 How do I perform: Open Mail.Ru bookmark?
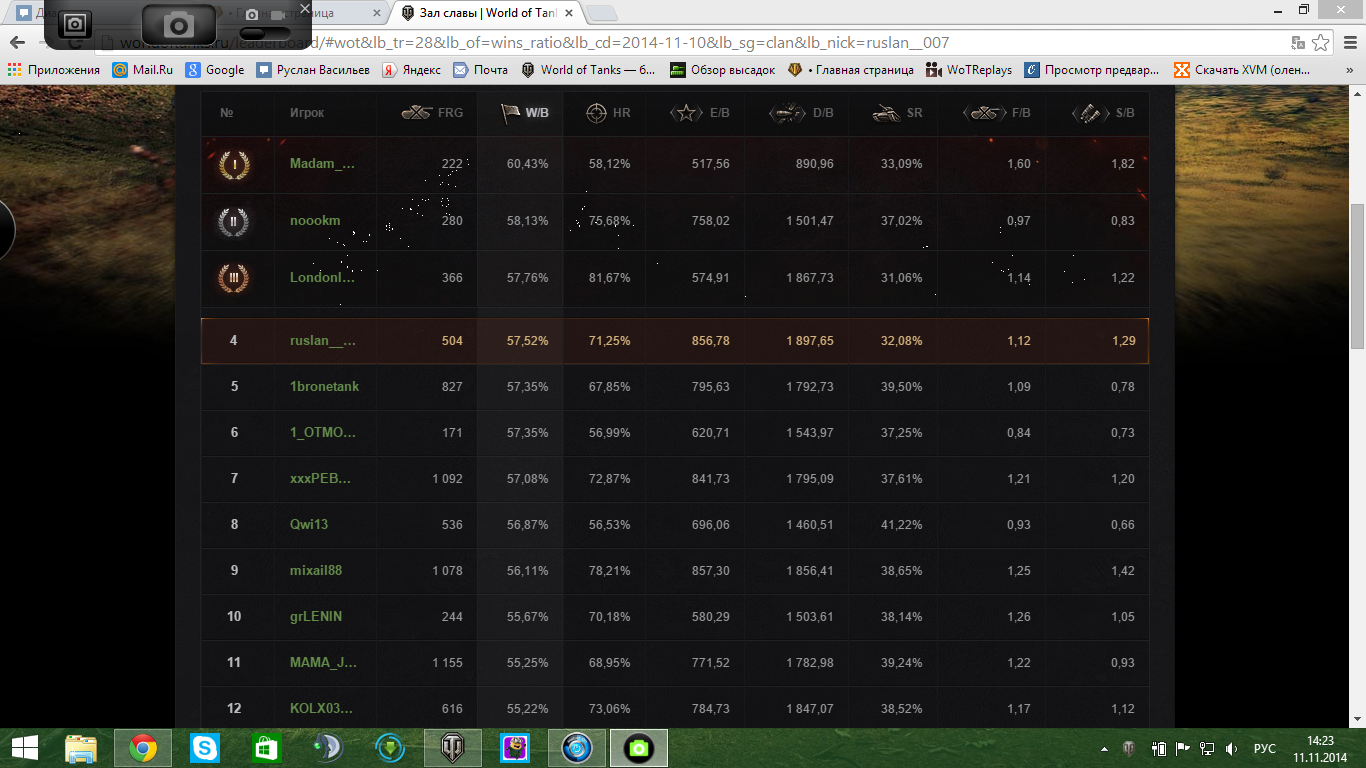point(143,70)
